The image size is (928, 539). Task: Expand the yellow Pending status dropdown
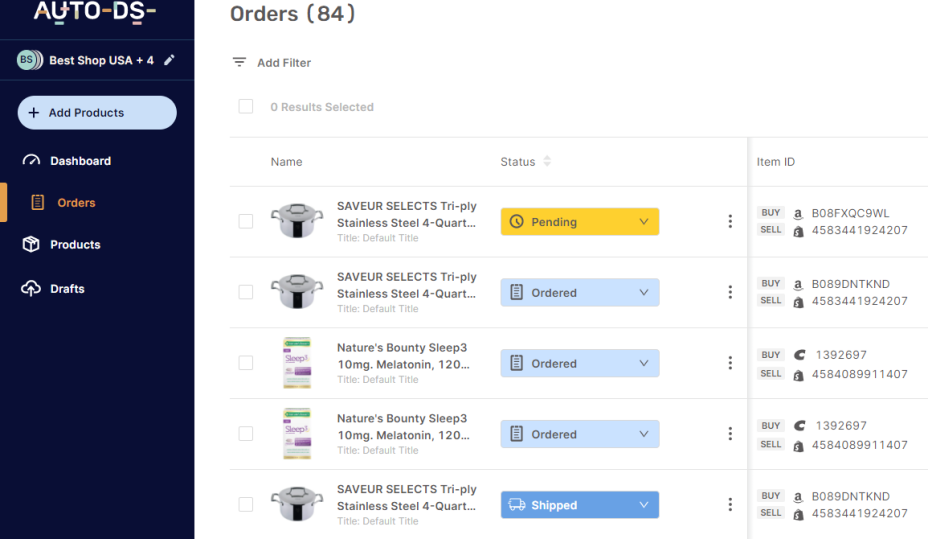[644, 222]
